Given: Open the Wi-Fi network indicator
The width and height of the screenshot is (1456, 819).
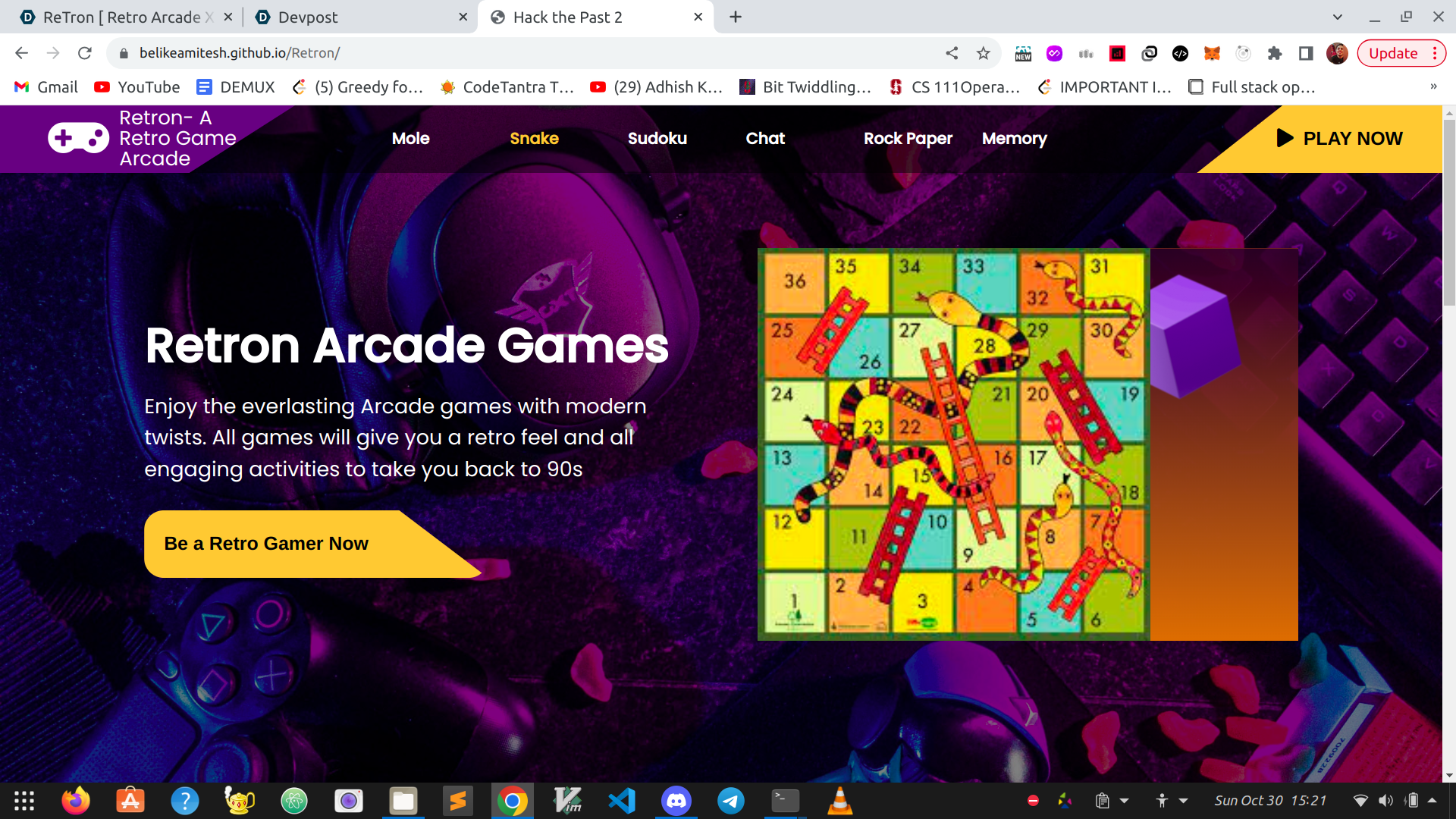Looking at the screenshot, I should point(1360,801).
